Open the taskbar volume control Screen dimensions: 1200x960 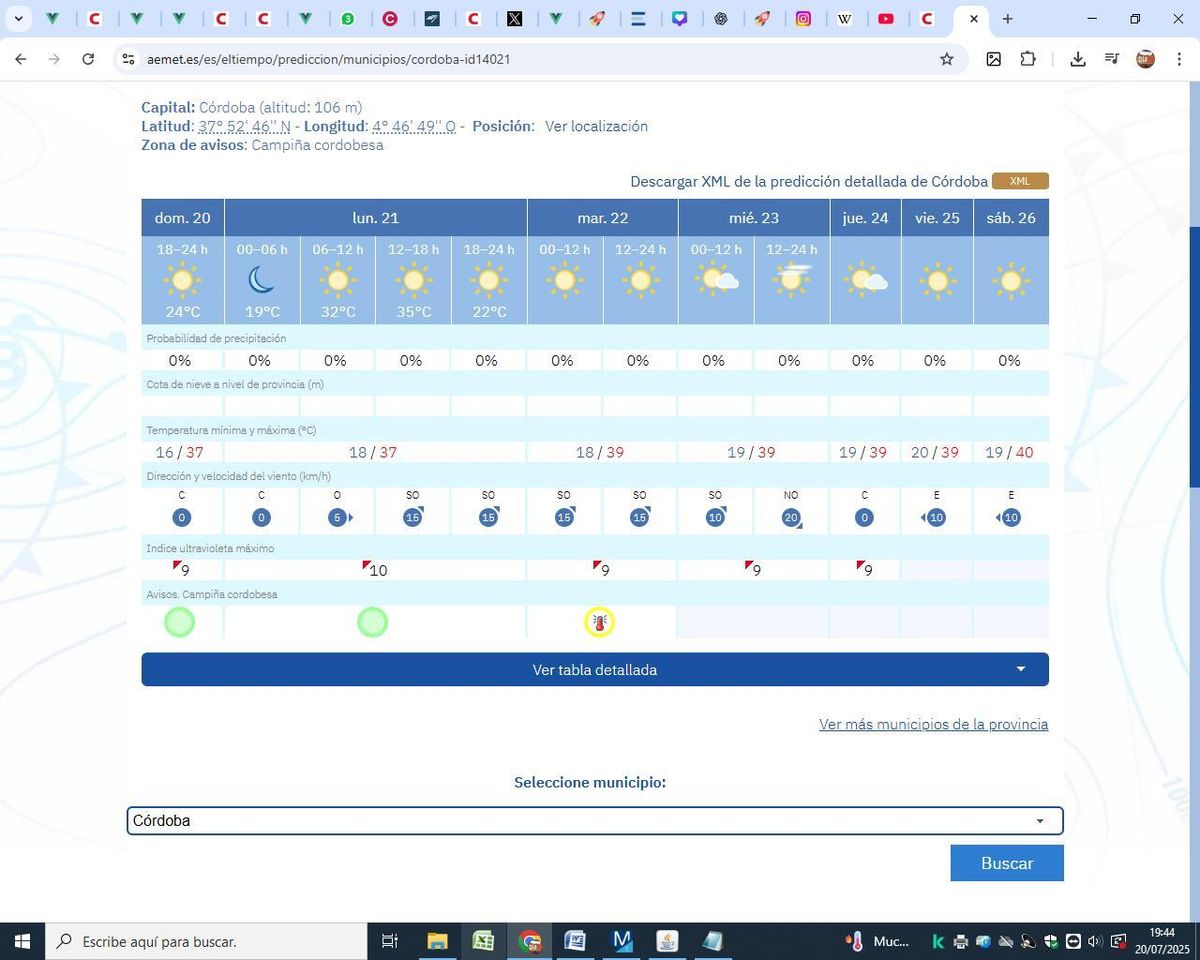pos(1095,941)
